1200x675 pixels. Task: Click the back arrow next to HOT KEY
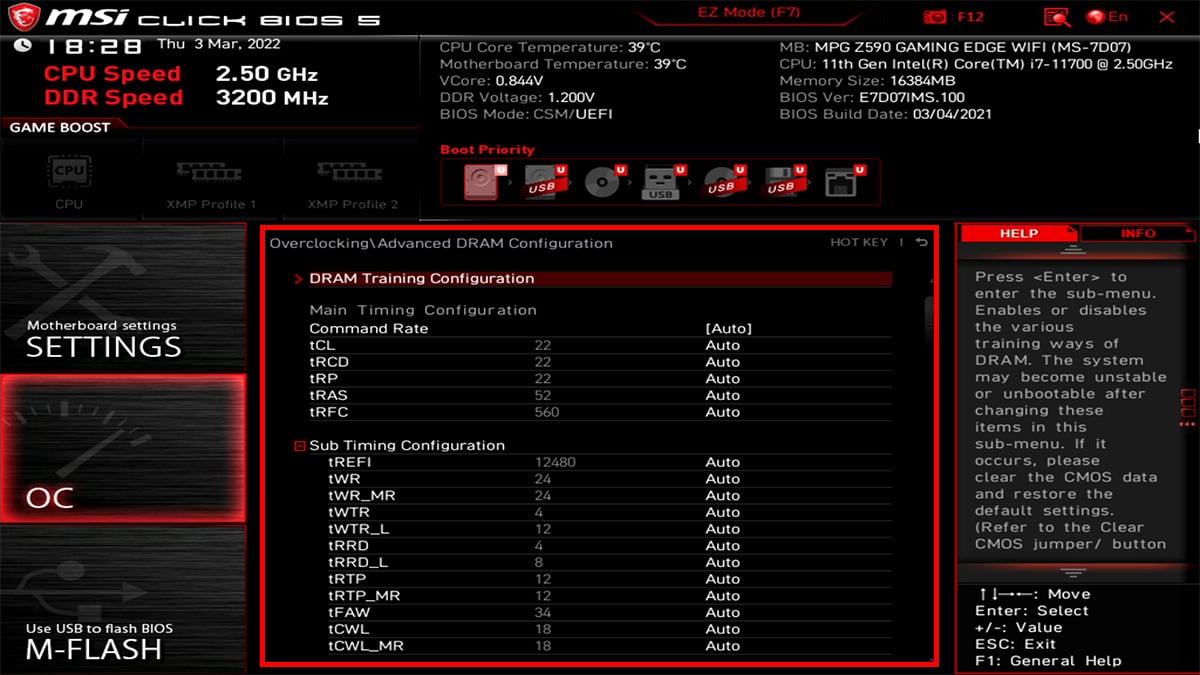[x=921, y=243]
